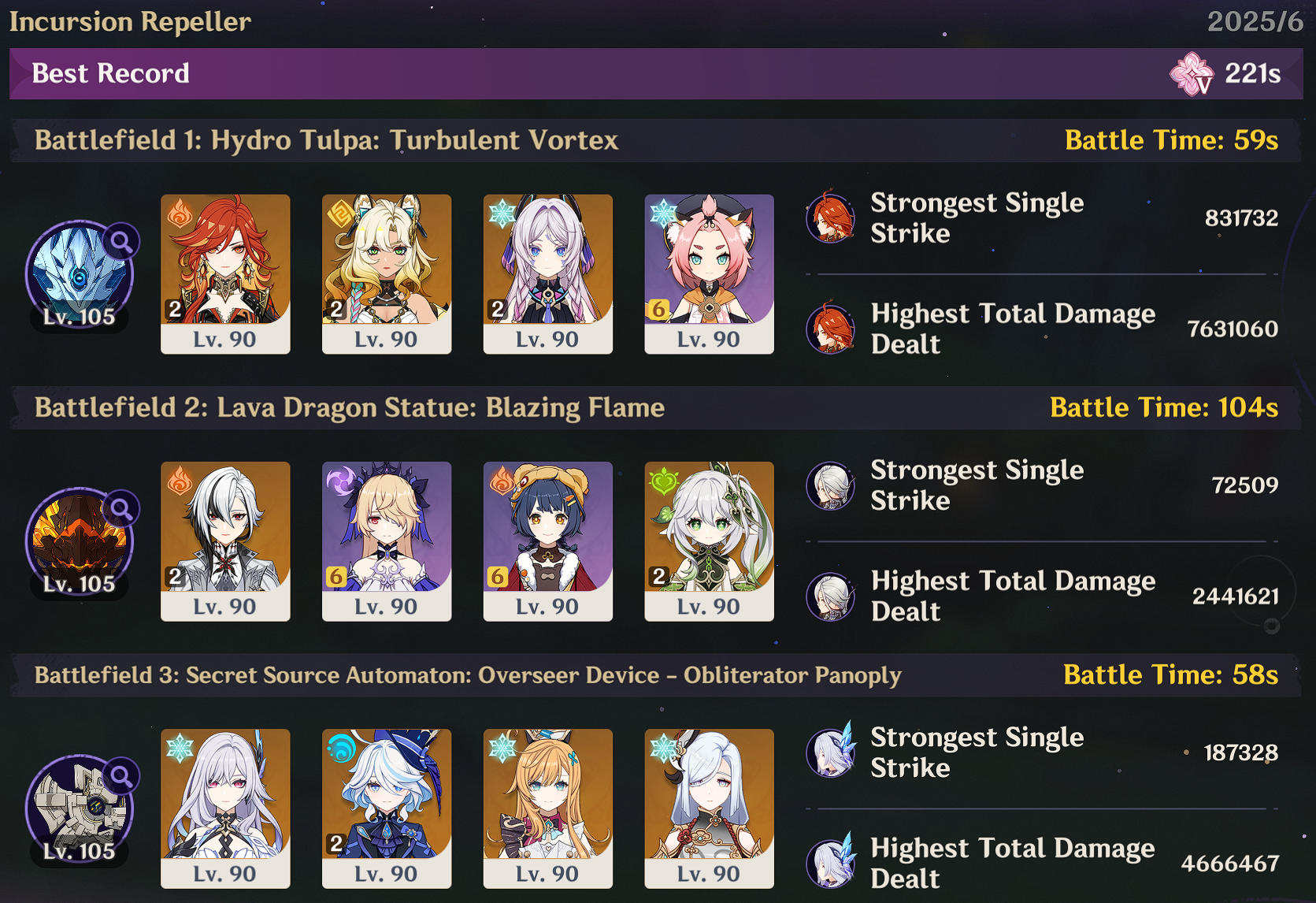The image size is (1316, 903).
Task: Click avatar beside Battlefield 3 Highest Total Damage
Action: pyautogui.click(x=831, y=861)
